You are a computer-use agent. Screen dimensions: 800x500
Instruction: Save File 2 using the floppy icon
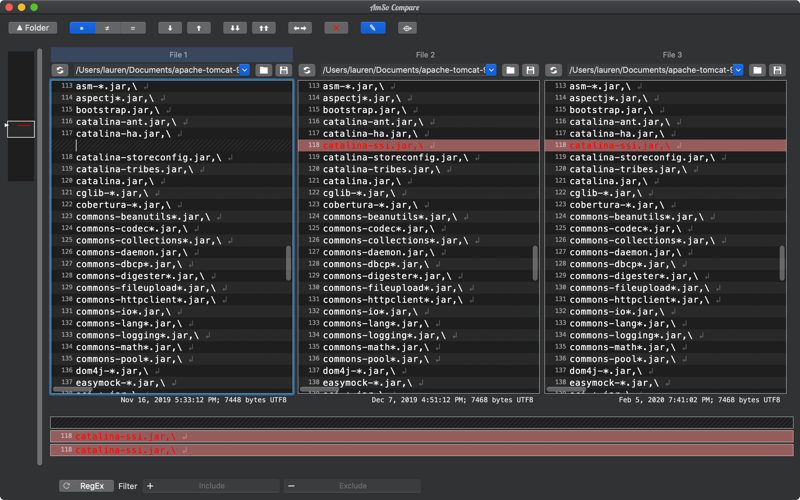coord(530,70)
